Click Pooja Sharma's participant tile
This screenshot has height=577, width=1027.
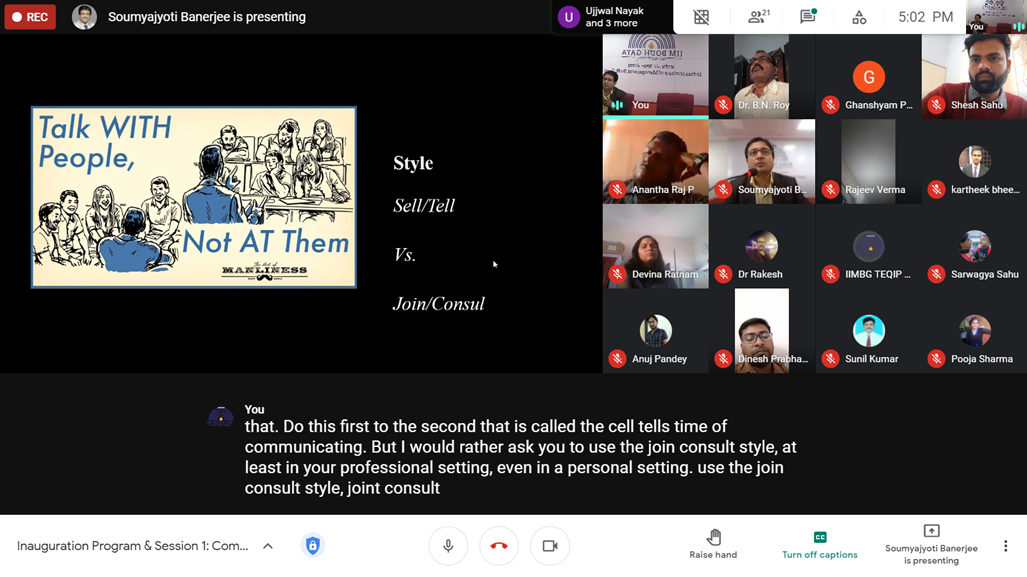pos(974,331)
